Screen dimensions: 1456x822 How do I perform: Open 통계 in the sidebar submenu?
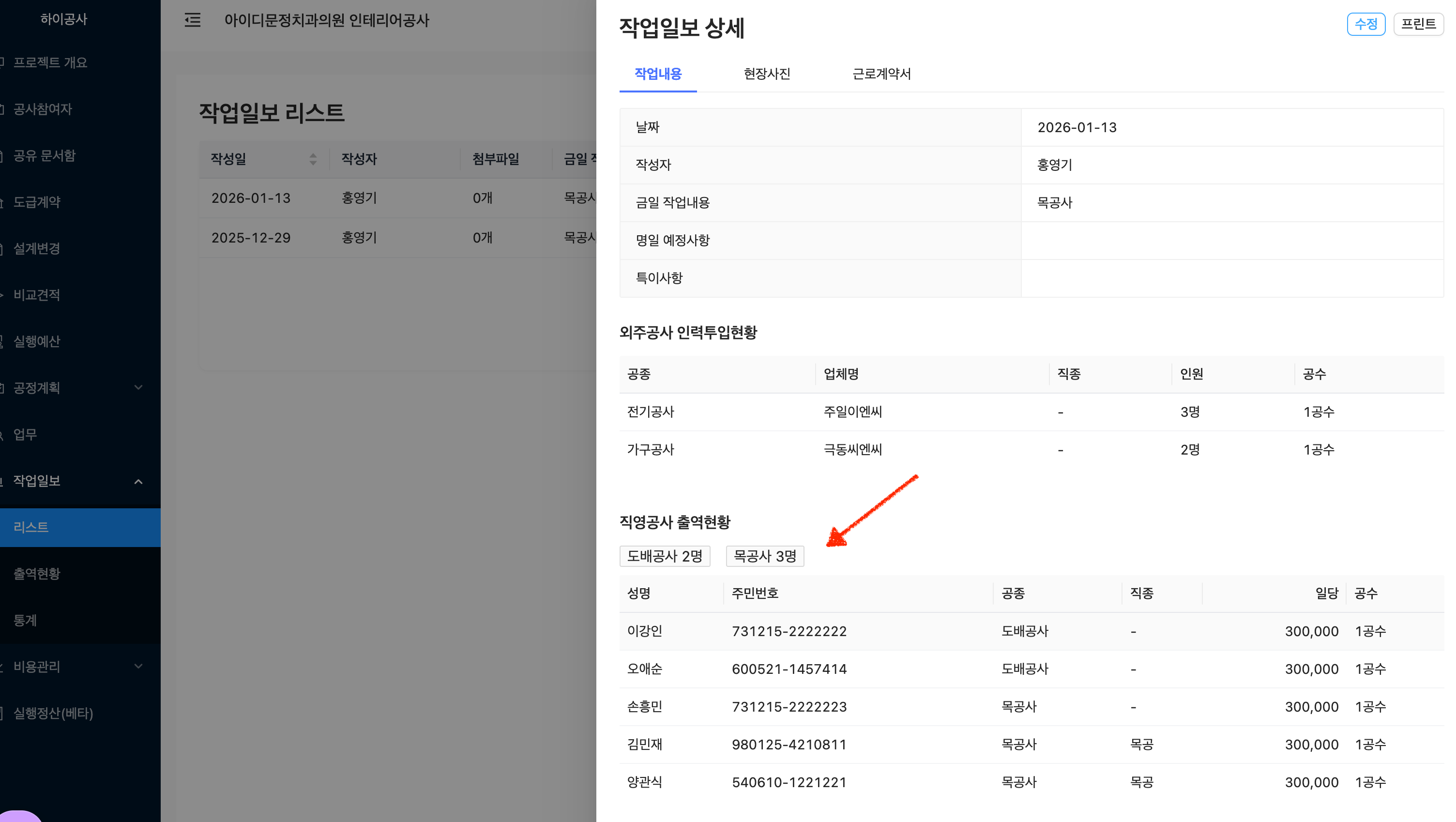pos(26,620)
